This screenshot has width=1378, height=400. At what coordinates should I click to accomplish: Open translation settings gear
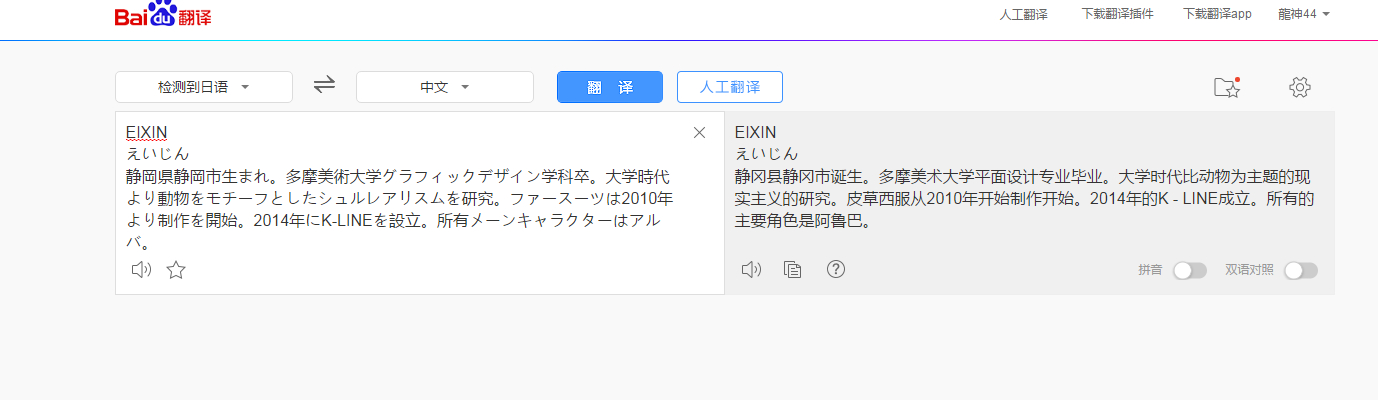tap(1299, 87)
